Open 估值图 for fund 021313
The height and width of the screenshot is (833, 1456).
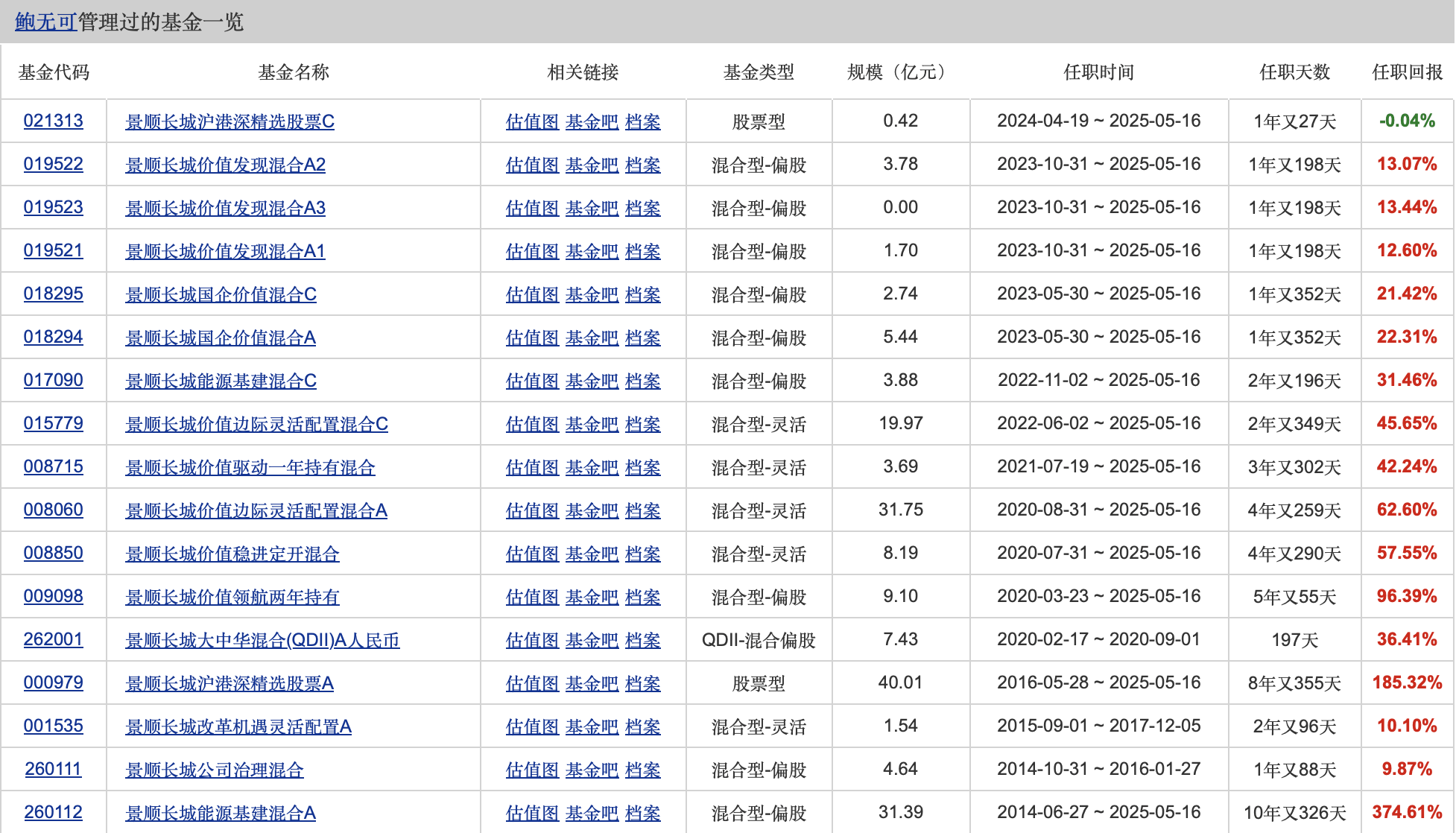coord(532,121)
